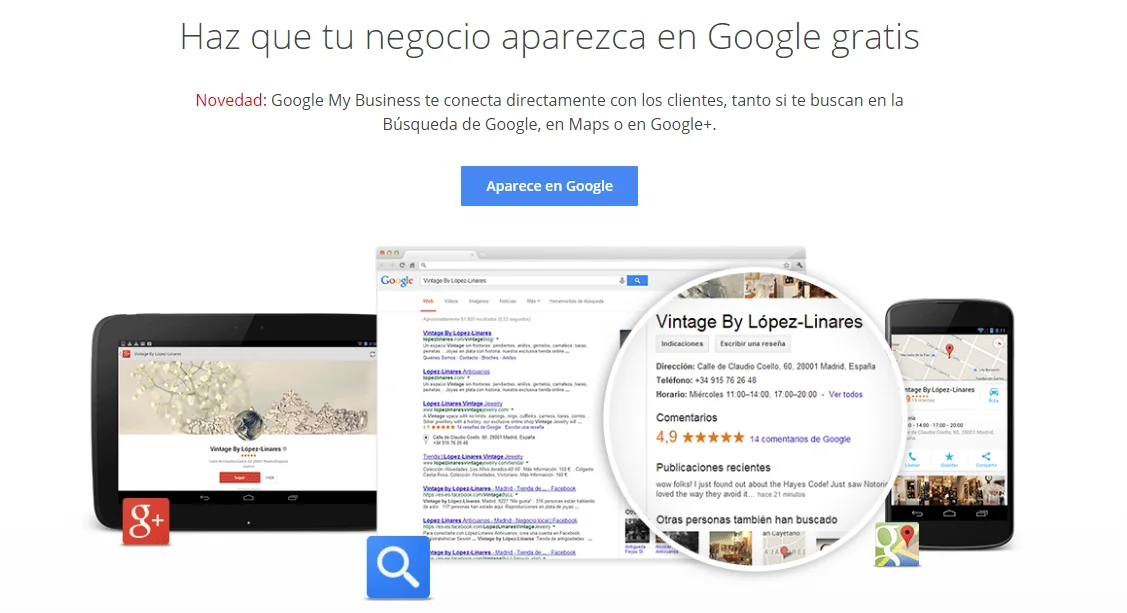The width and height of the screenshot is (1127, 613).
Task: Click red map pin on phone map
Action: [x=949, y=351]
